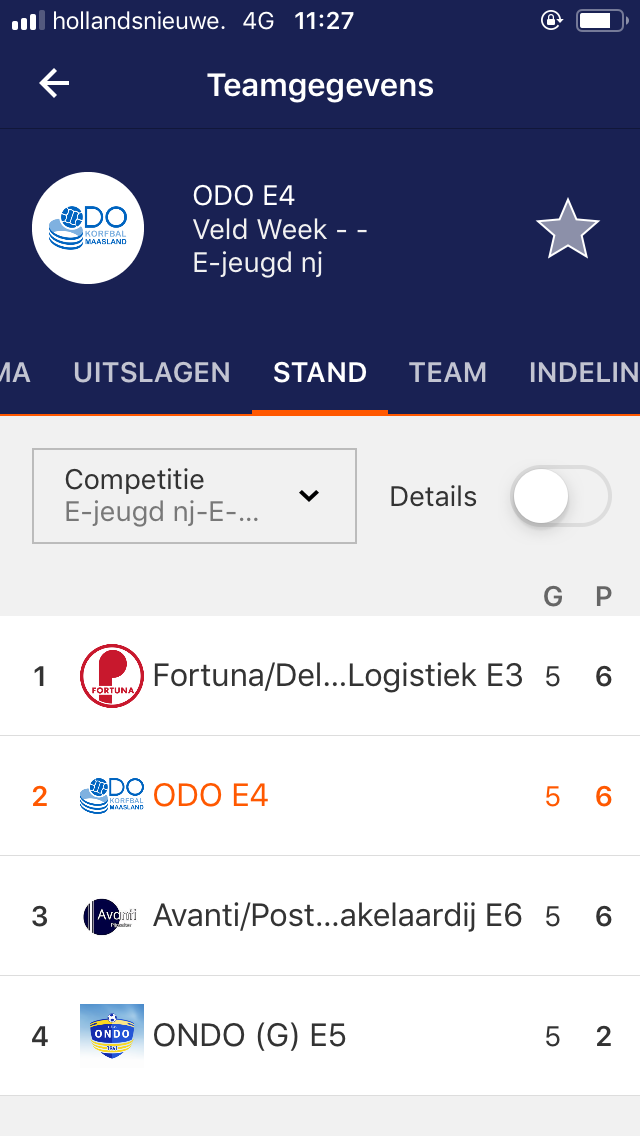The width and height of the screenshot is (640, 1136).
Task: Enable the Details toggle switch
Action: pyautogui.click(x=560, y=496)
